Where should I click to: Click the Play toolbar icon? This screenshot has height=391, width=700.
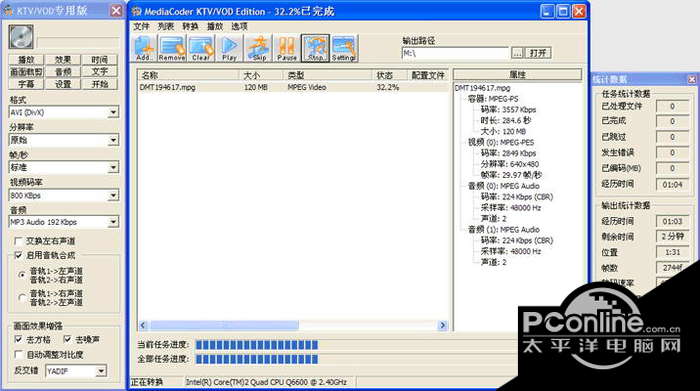point(229,48)
